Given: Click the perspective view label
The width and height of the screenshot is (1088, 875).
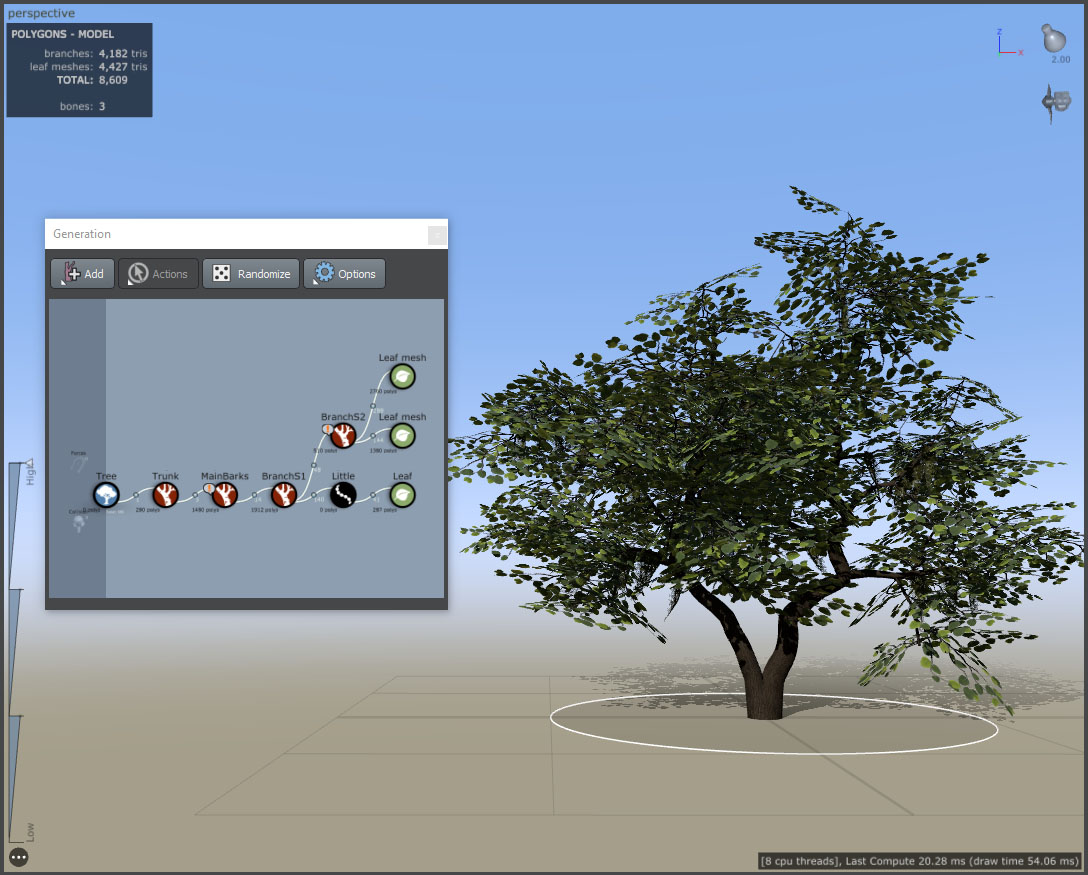Looking at the screenshot, I should coord(42,13).
